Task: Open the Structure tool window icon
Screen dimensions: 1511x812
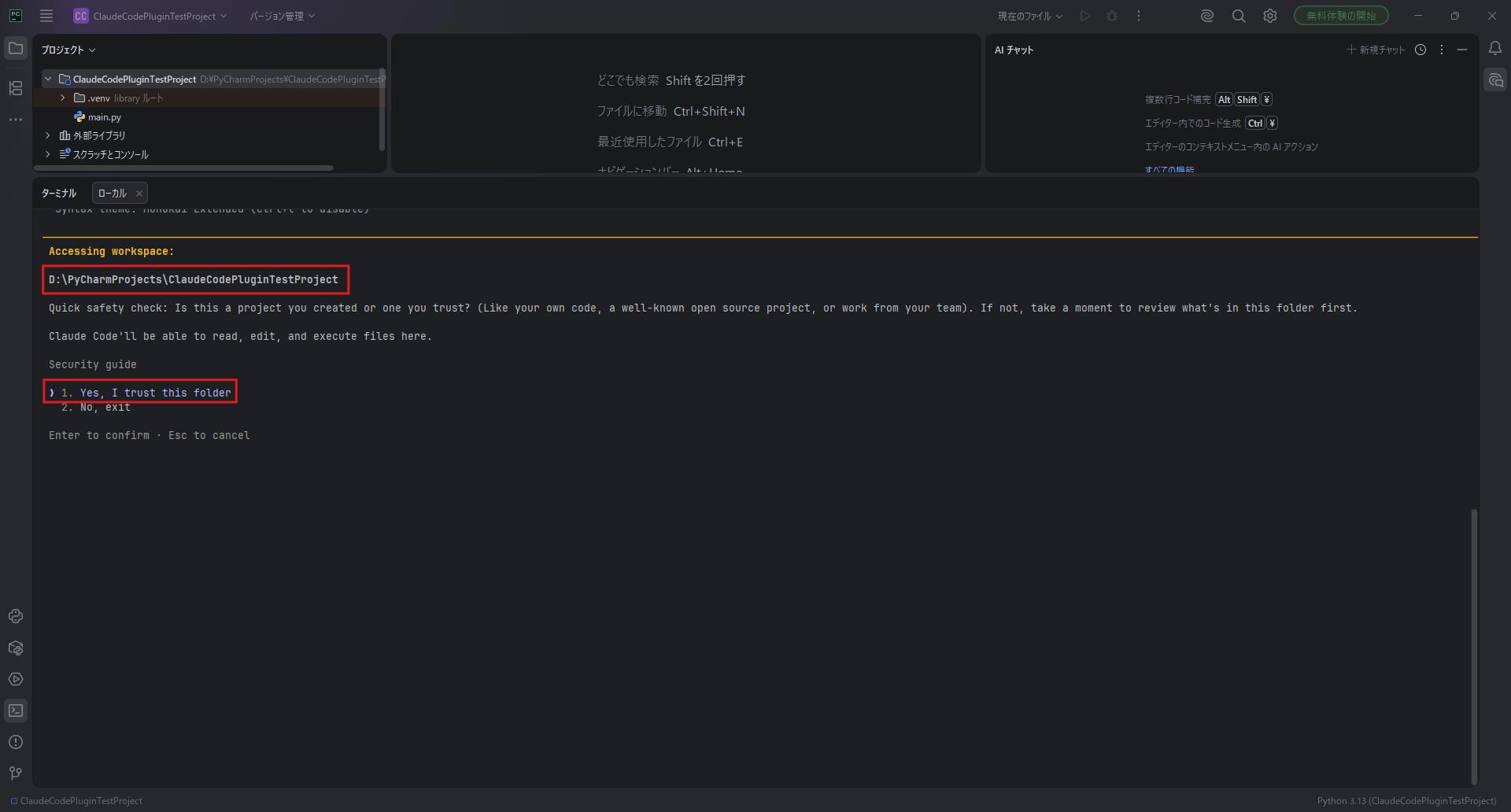Action: pos(16,88)
